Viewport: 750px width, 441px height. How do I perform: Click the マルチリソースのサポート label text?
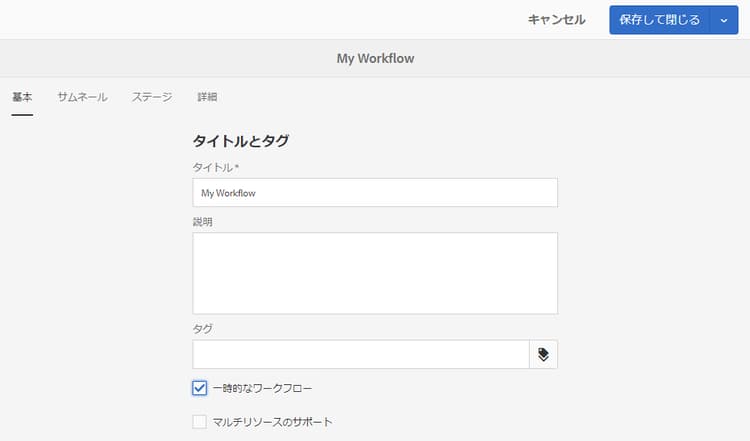(272, 422)
